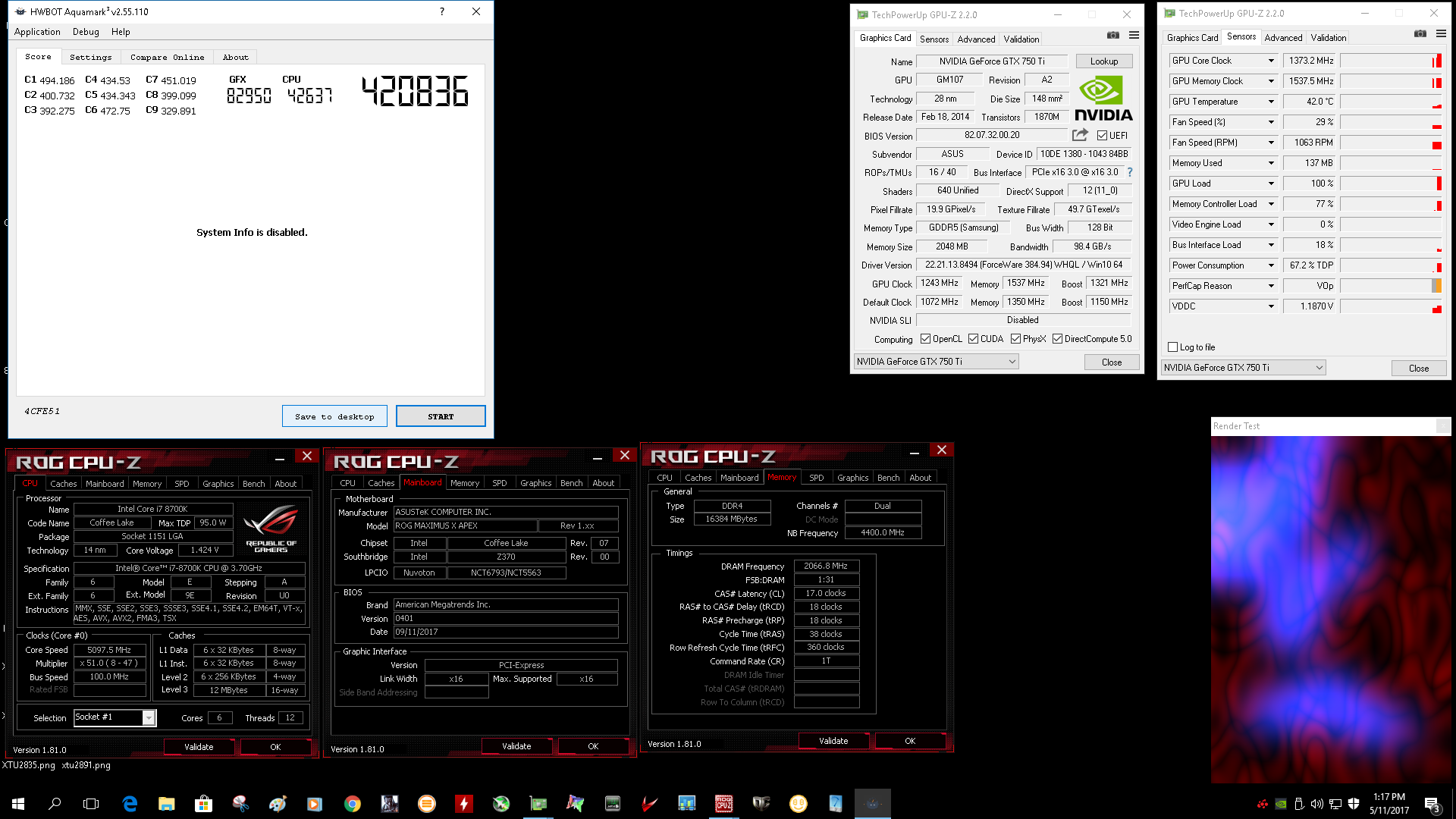The height and width of the screenshot is (819, 1456).
Task: Open the PerfCap Reason sensor dropdown
Action: [1271, 286]
